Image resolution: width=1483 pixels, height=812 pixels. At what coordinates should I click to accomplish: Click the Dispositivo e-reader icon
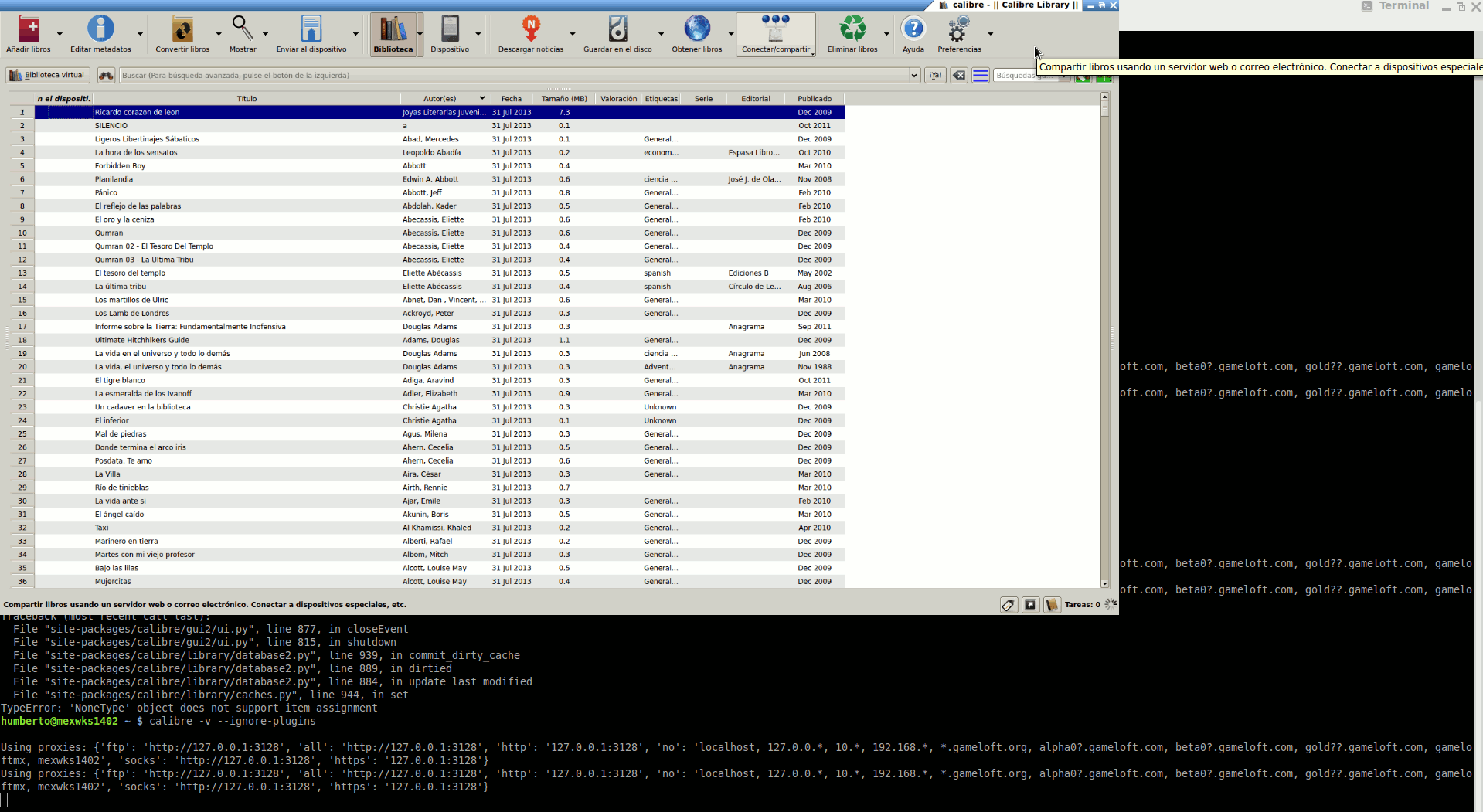pyautogui.click(x=450, y=29)
